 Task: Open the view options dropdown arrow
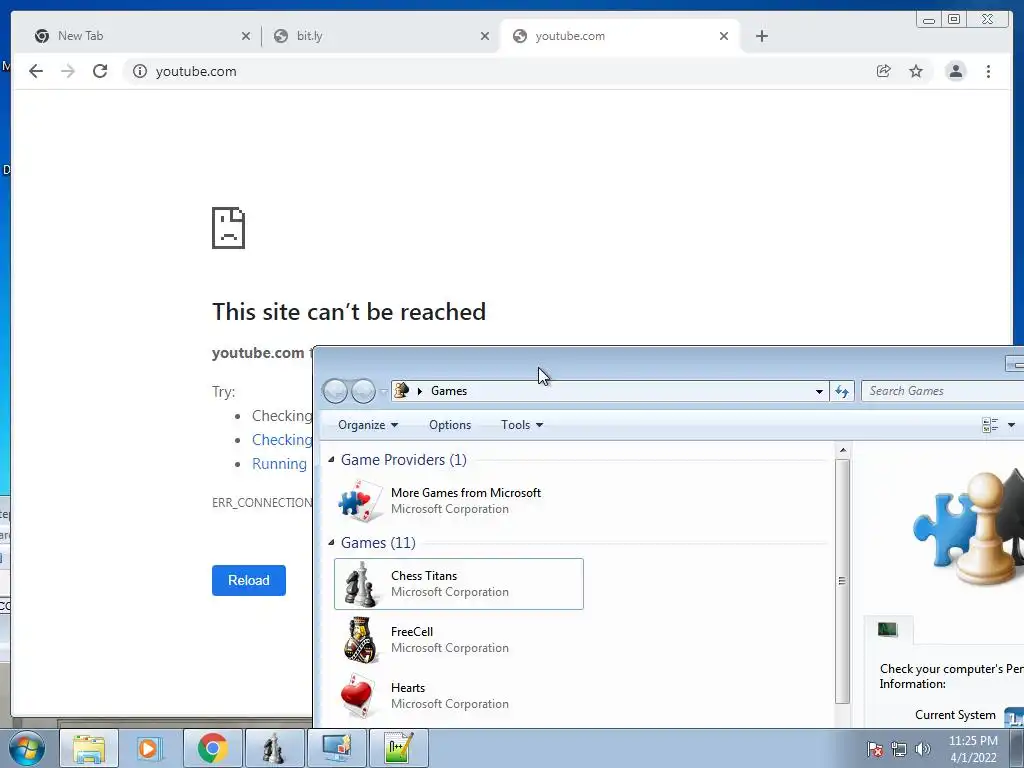point(1011,425)
